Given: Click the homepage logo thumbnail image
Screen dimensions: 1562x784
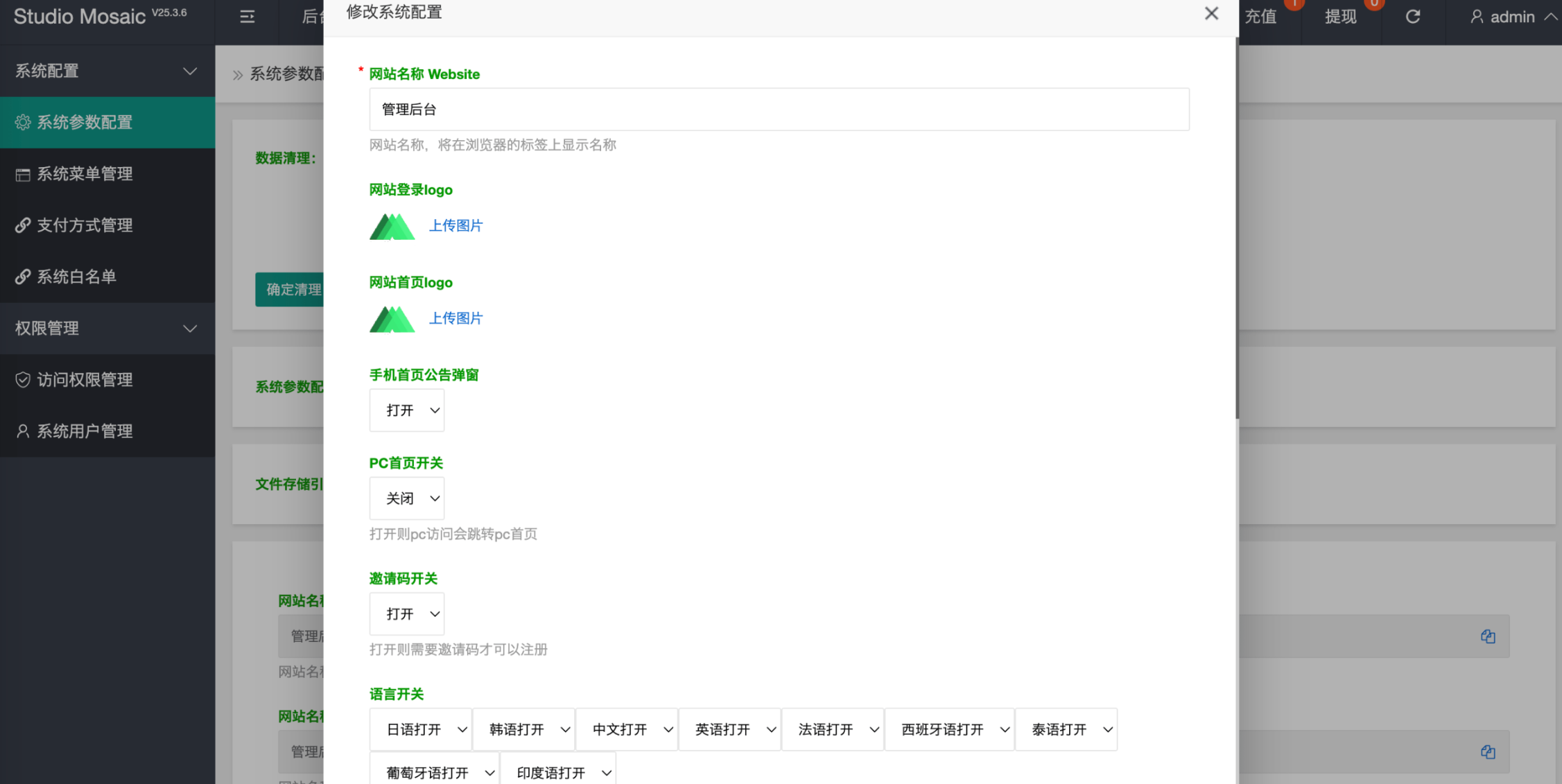Looking at the screenshot, I should coord(392,319).
